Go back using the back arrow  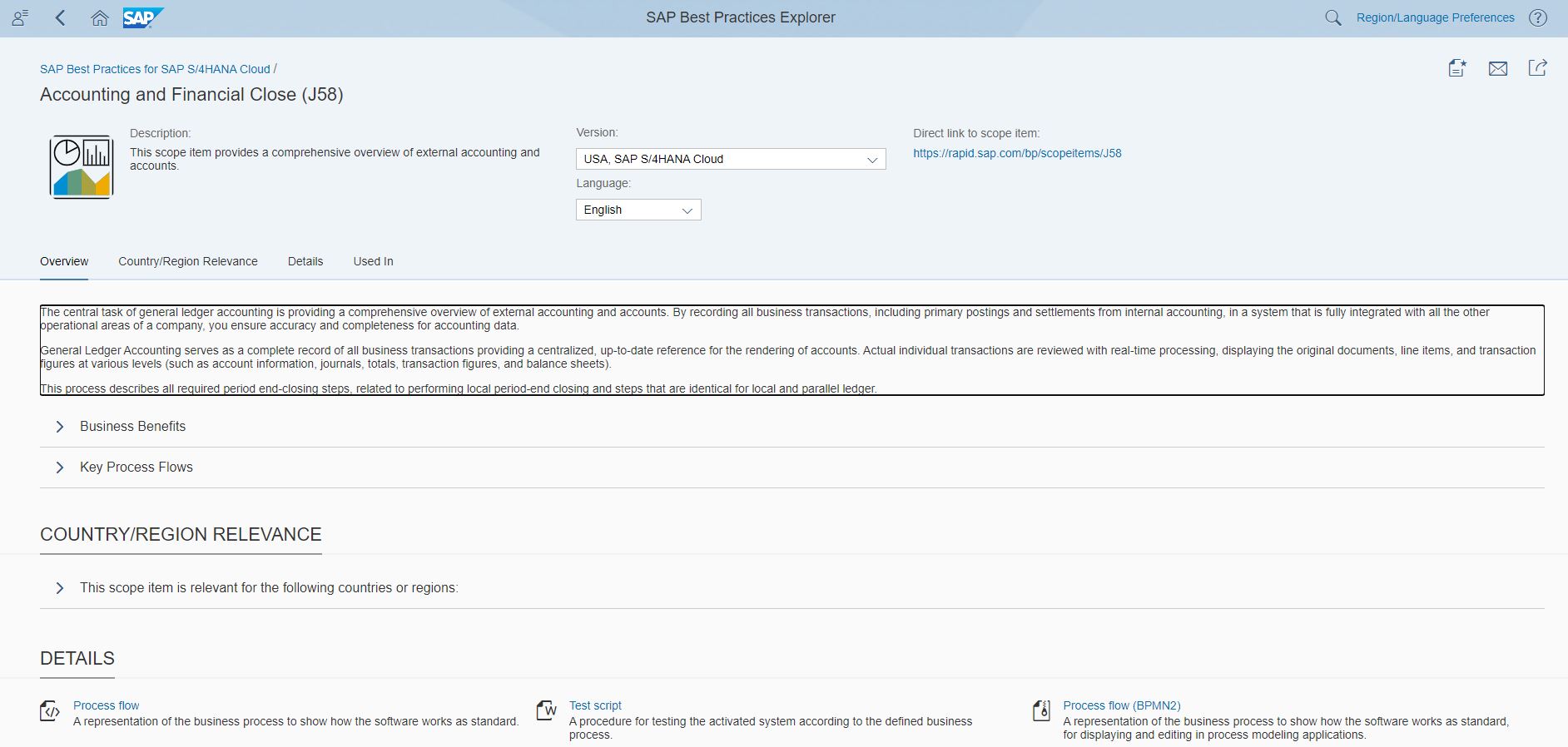click(x=60, y=17)
